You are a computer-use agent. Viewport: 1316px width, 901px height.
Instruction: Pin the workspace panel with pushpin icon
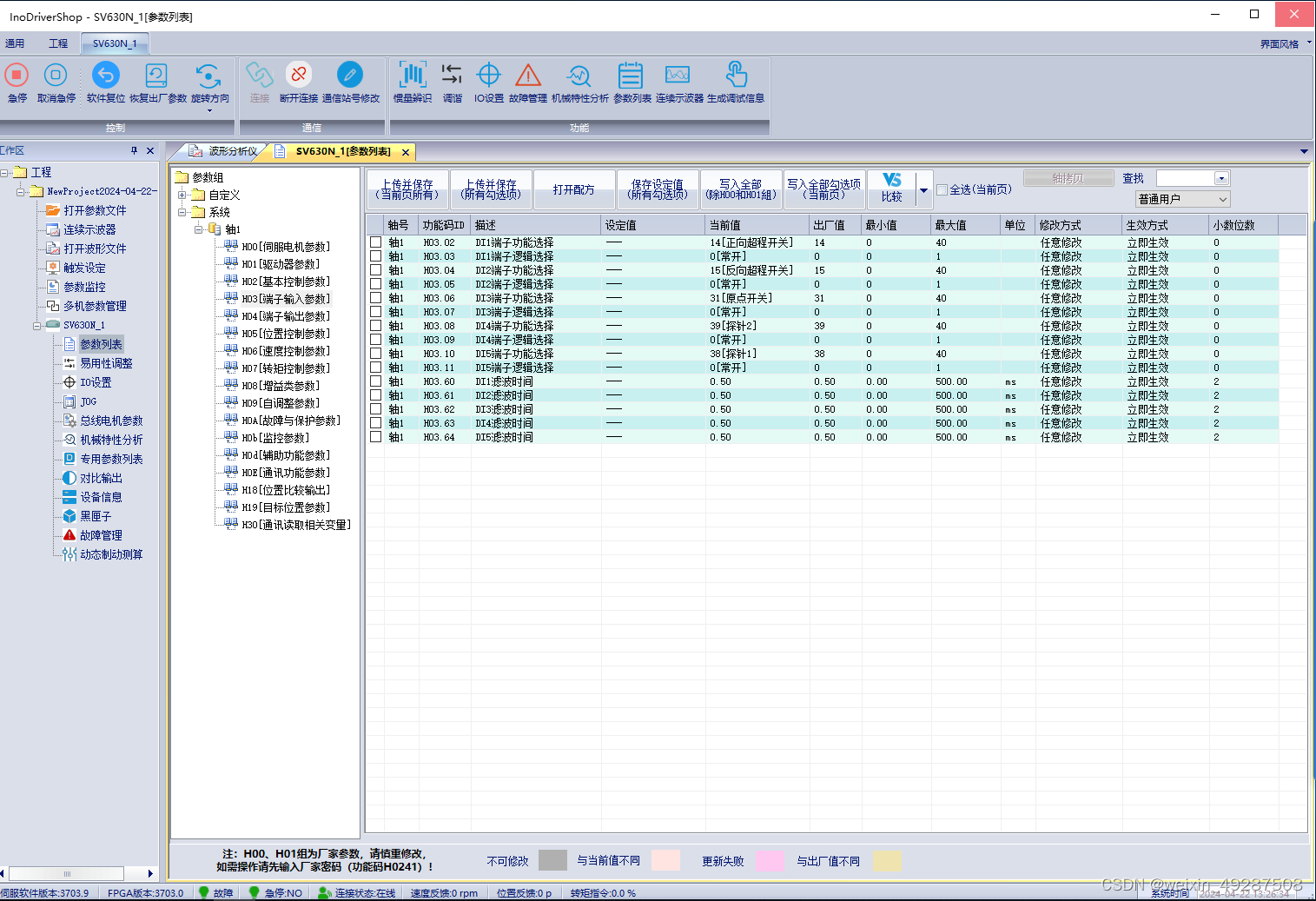pyautogui.click(x=134, y=150)
